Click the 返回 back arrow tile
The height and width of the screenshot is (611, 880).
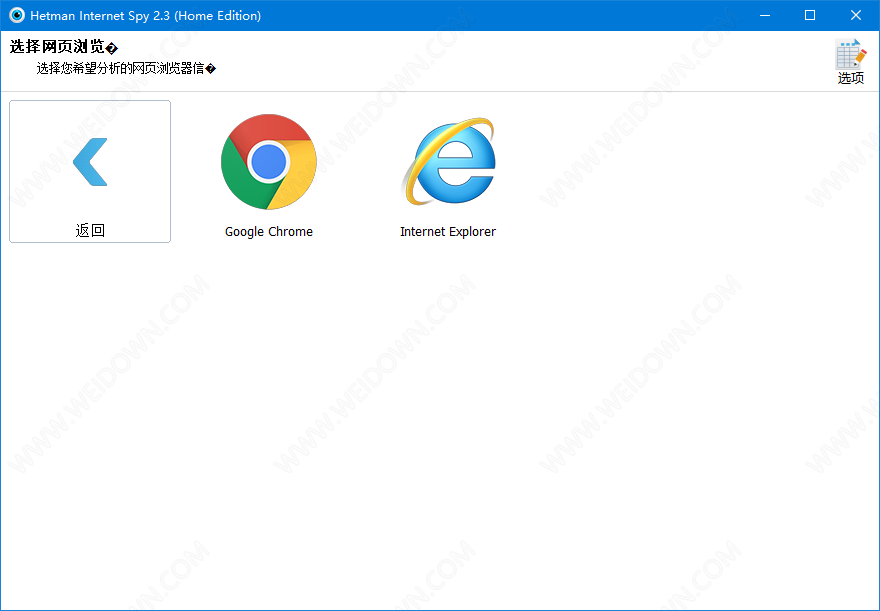(90, 171)
